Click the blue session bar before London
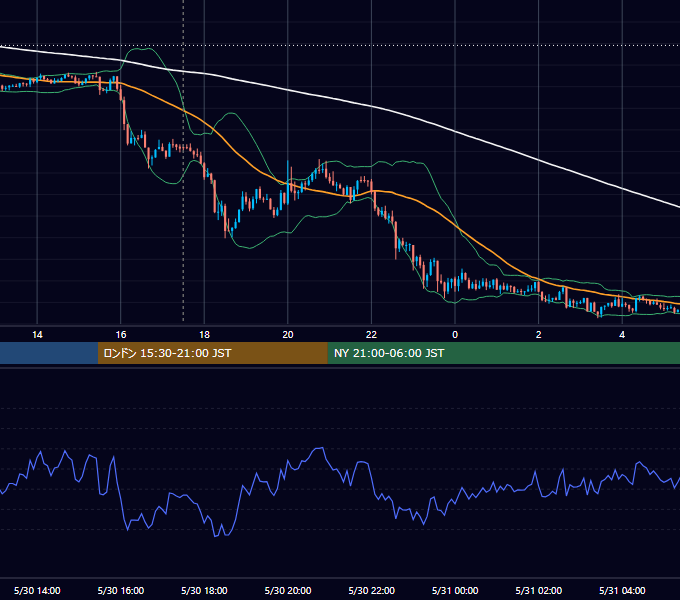 [49, 353]
